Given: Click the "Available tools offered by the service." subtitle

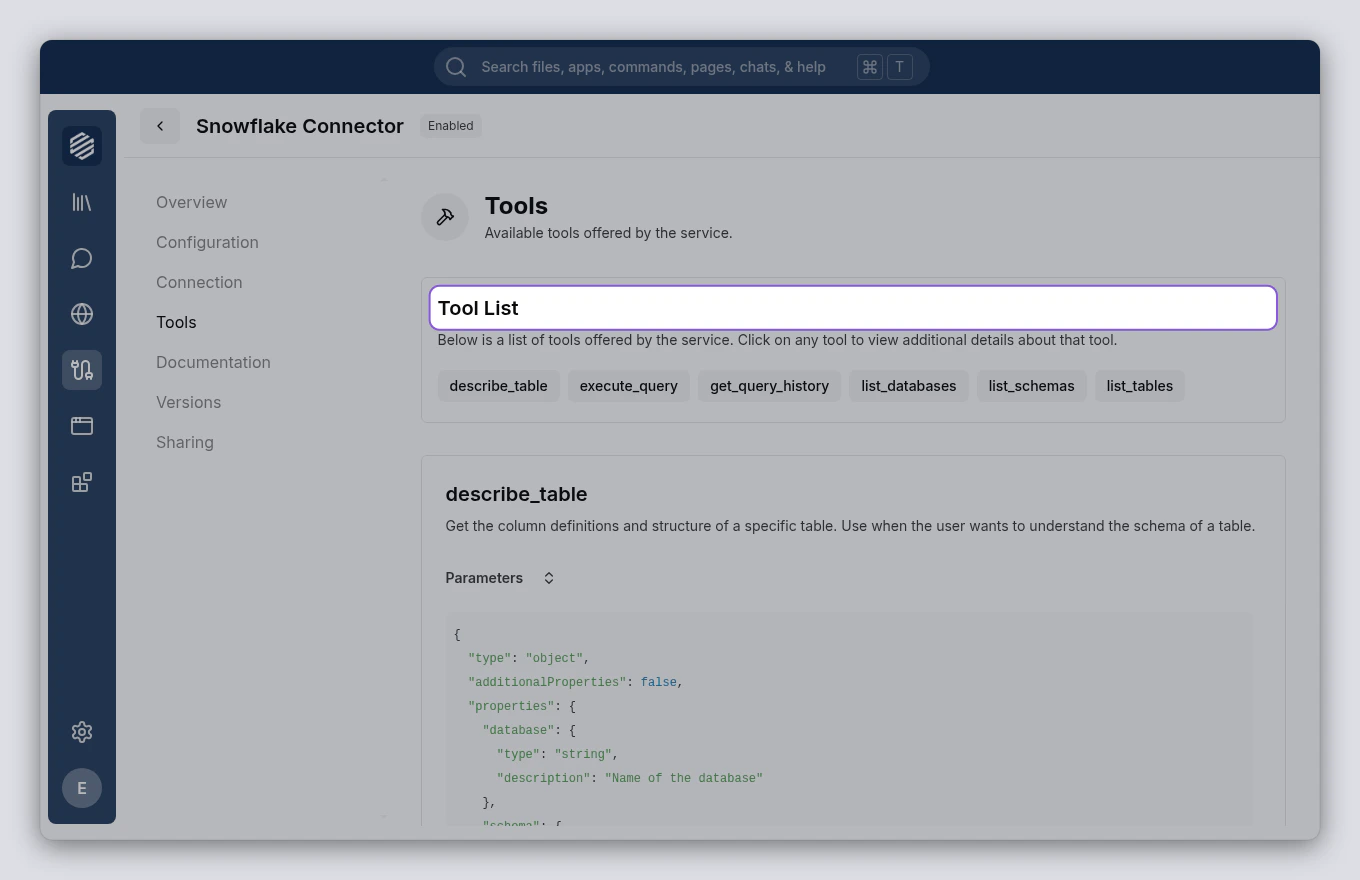Looking at the screenshot, I should [608, 233].
